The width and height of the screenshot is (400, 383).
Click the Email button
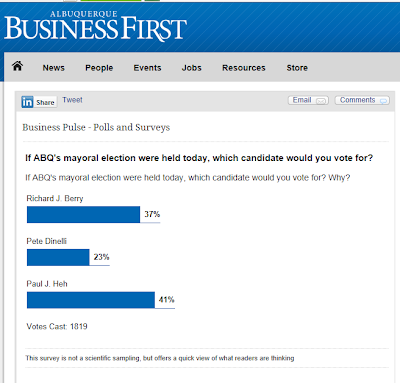pyautogui.click(x=308, y=100)
